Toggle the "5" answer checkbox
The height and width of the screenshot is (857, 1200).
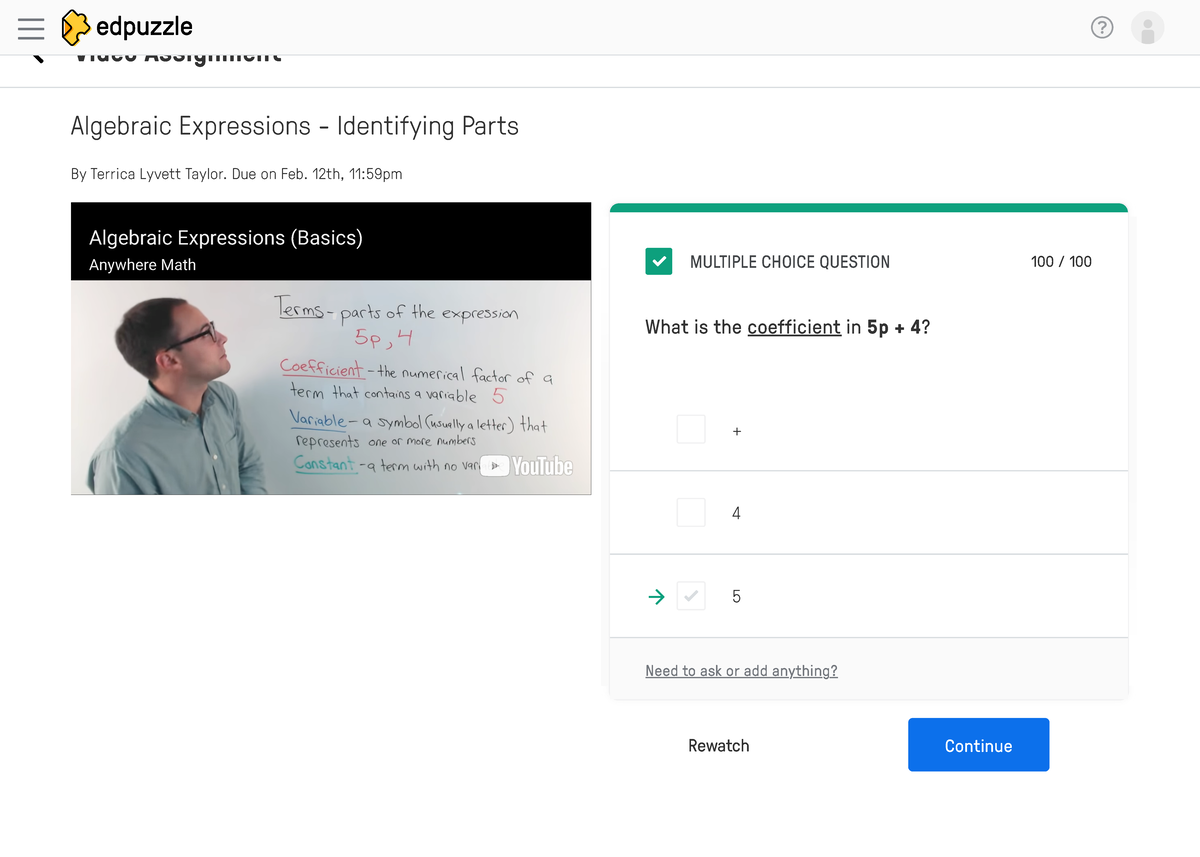click(x=691, y=596)
